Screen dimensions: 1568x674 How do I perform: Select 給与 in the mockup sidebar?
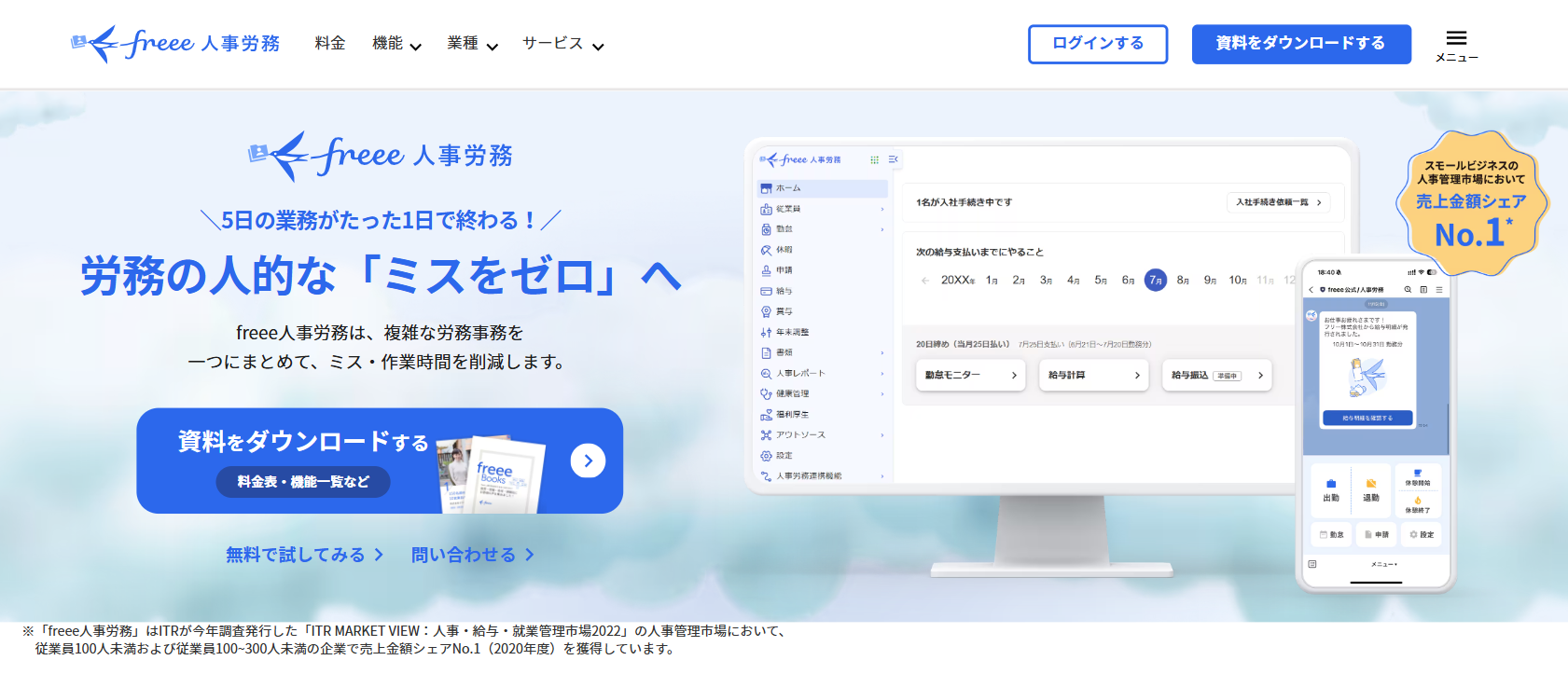[784, 291]
